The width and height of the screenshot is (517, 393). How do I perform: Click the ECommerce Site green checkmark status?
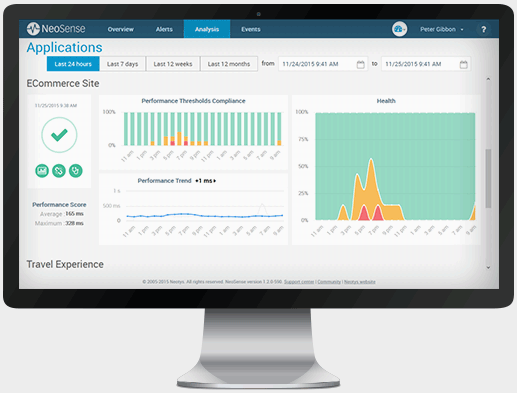pos(59,135)
